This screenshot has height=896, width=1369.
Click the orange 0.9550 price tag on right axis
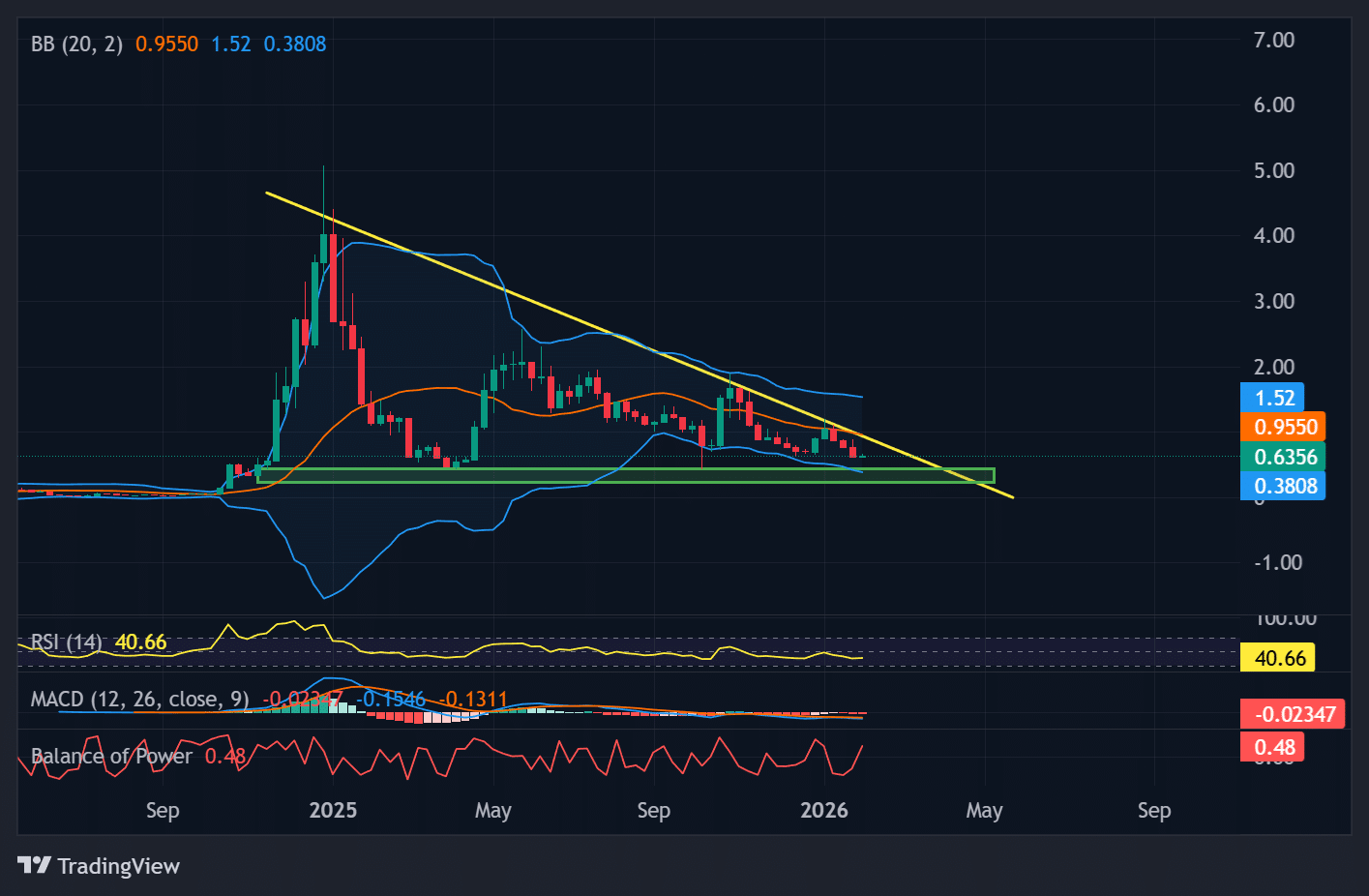tap(1282, 427)
